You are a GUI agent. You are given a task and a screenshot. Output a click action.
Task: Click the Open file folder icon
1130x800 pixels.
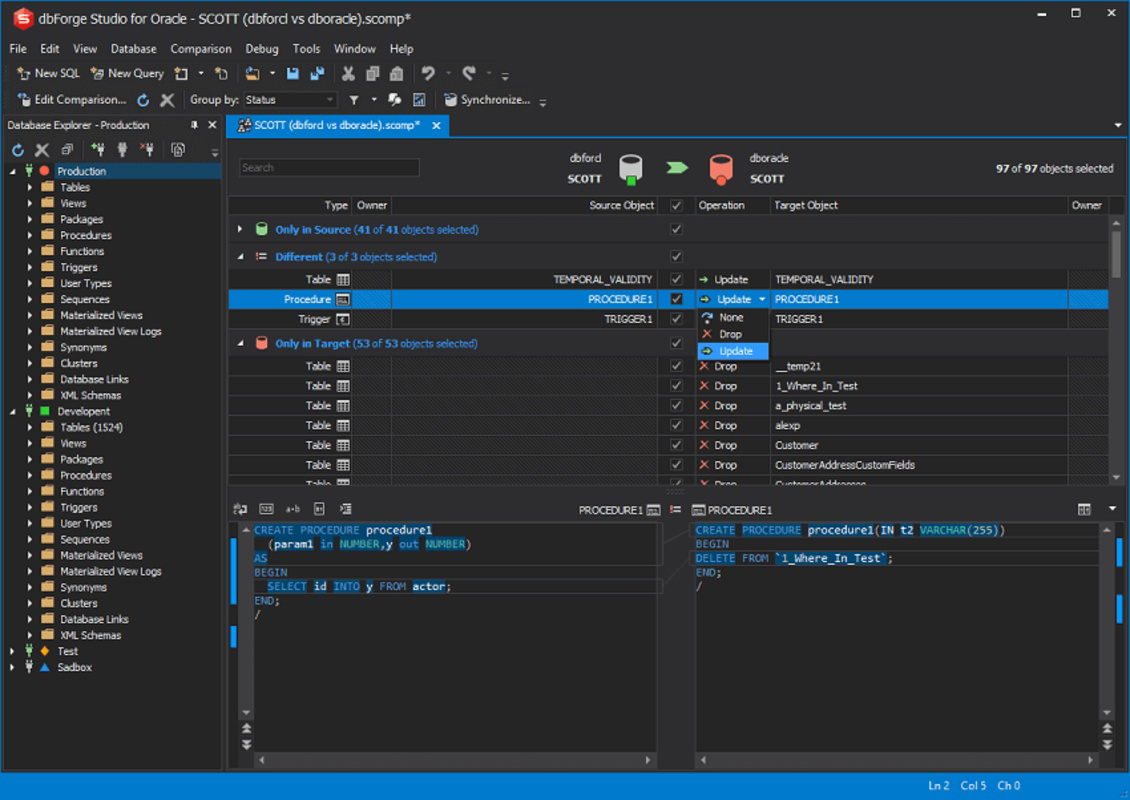(x=252, y=74)
